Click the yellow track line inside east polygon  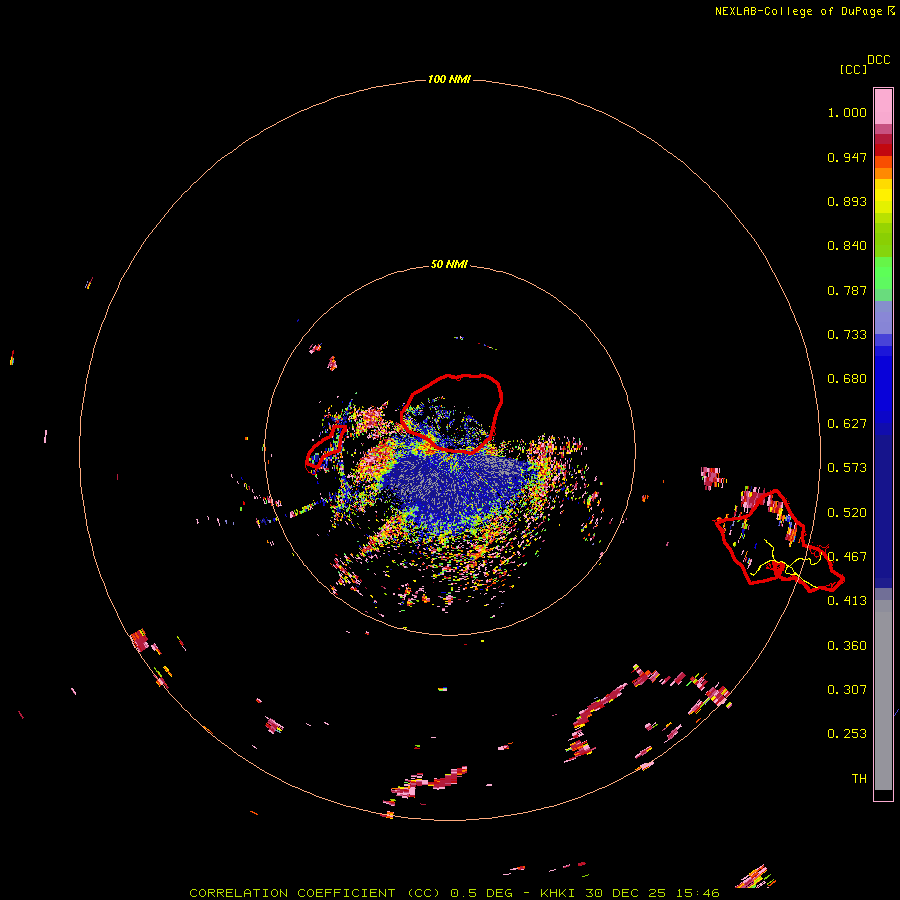pyautogui.click(x=788, y=565)
